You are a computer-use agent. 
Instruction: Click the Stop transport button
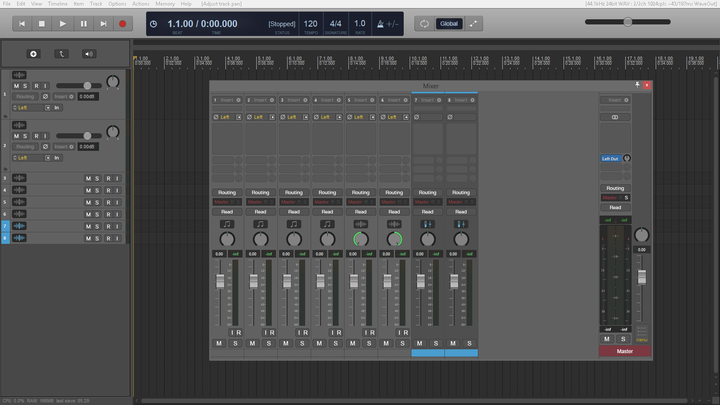click(x=42, y=24)
